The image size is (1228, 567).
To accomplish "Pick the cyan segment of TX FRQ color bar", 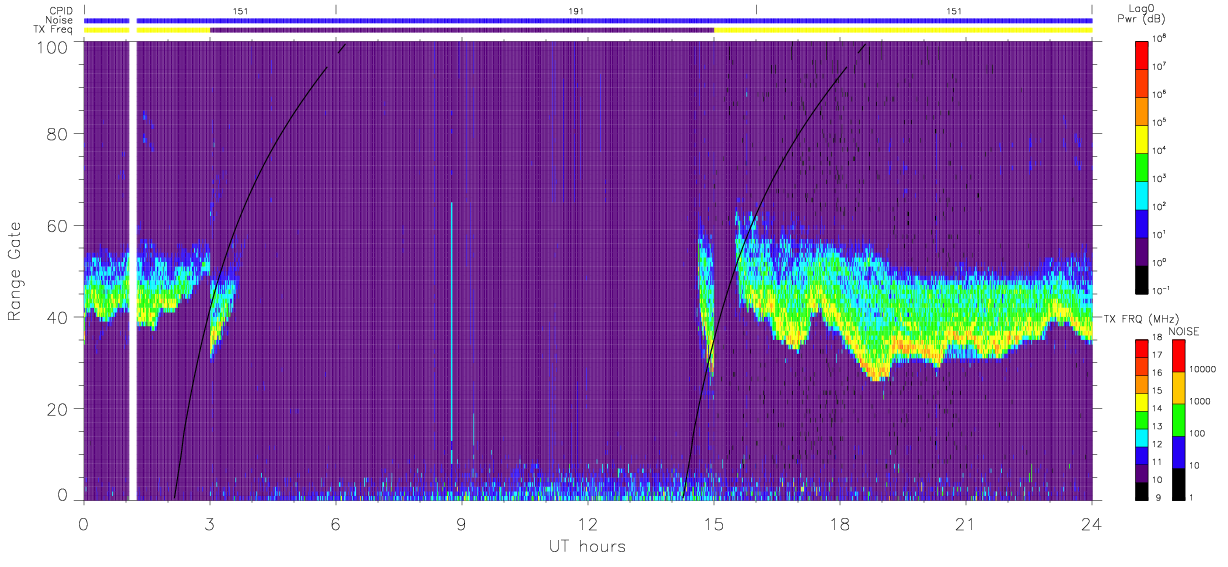I will click(x=1142, y=438).
